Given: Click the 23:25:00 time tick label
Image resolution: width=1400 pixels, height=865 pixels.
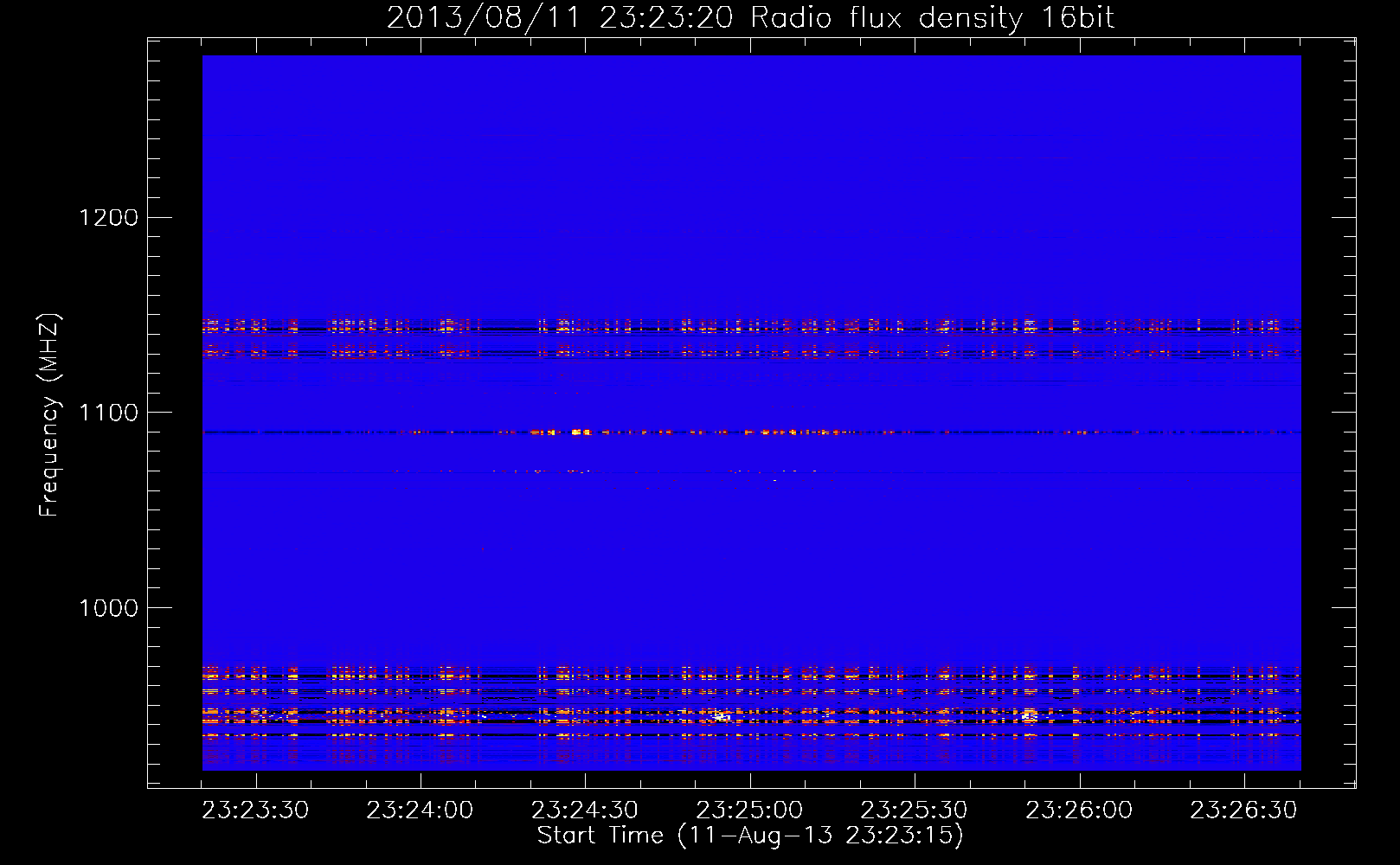Looking at the screenshot, I should [749, 811].
